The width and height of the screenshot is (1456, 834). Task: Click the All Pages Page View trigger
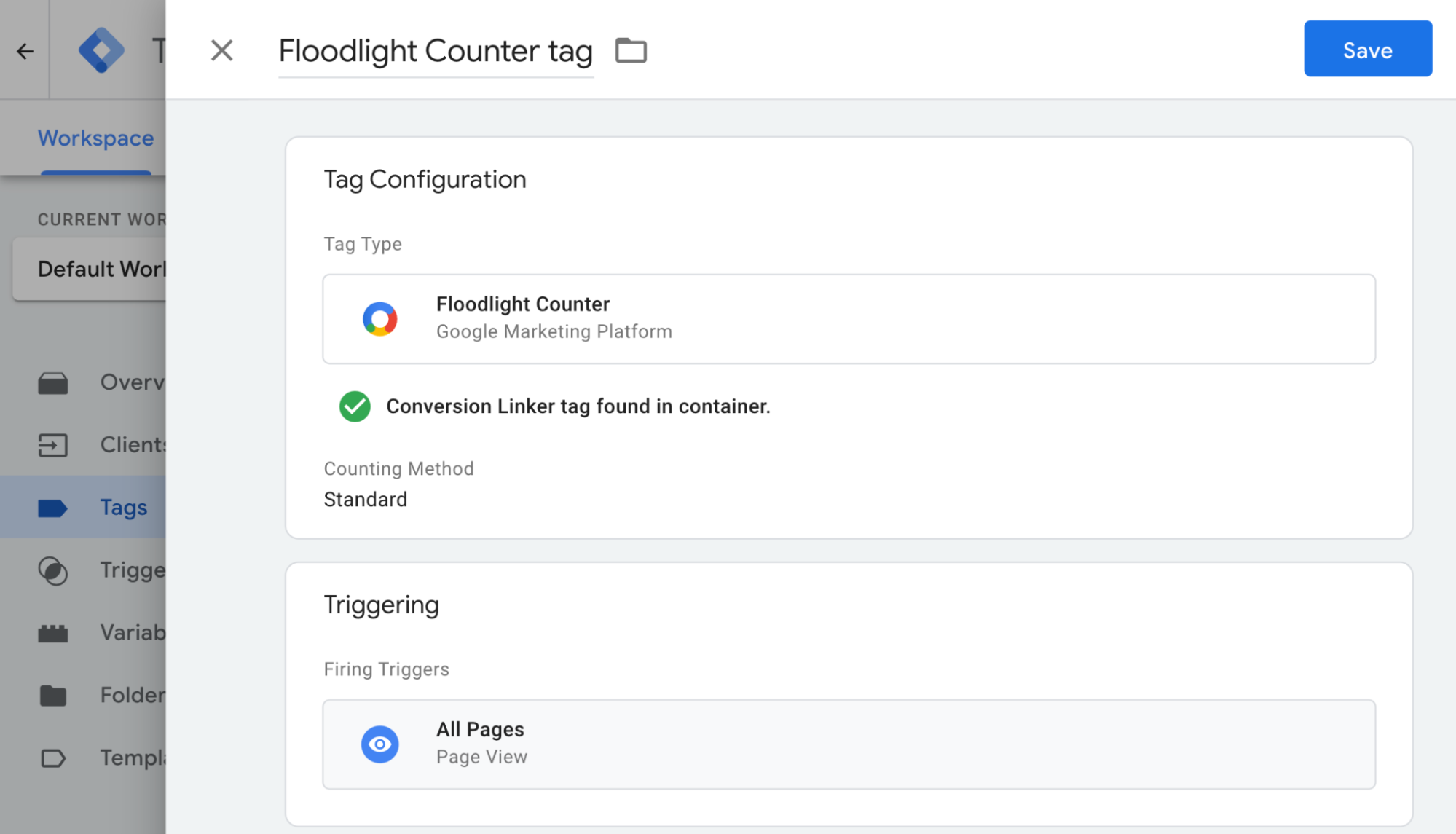849,742
